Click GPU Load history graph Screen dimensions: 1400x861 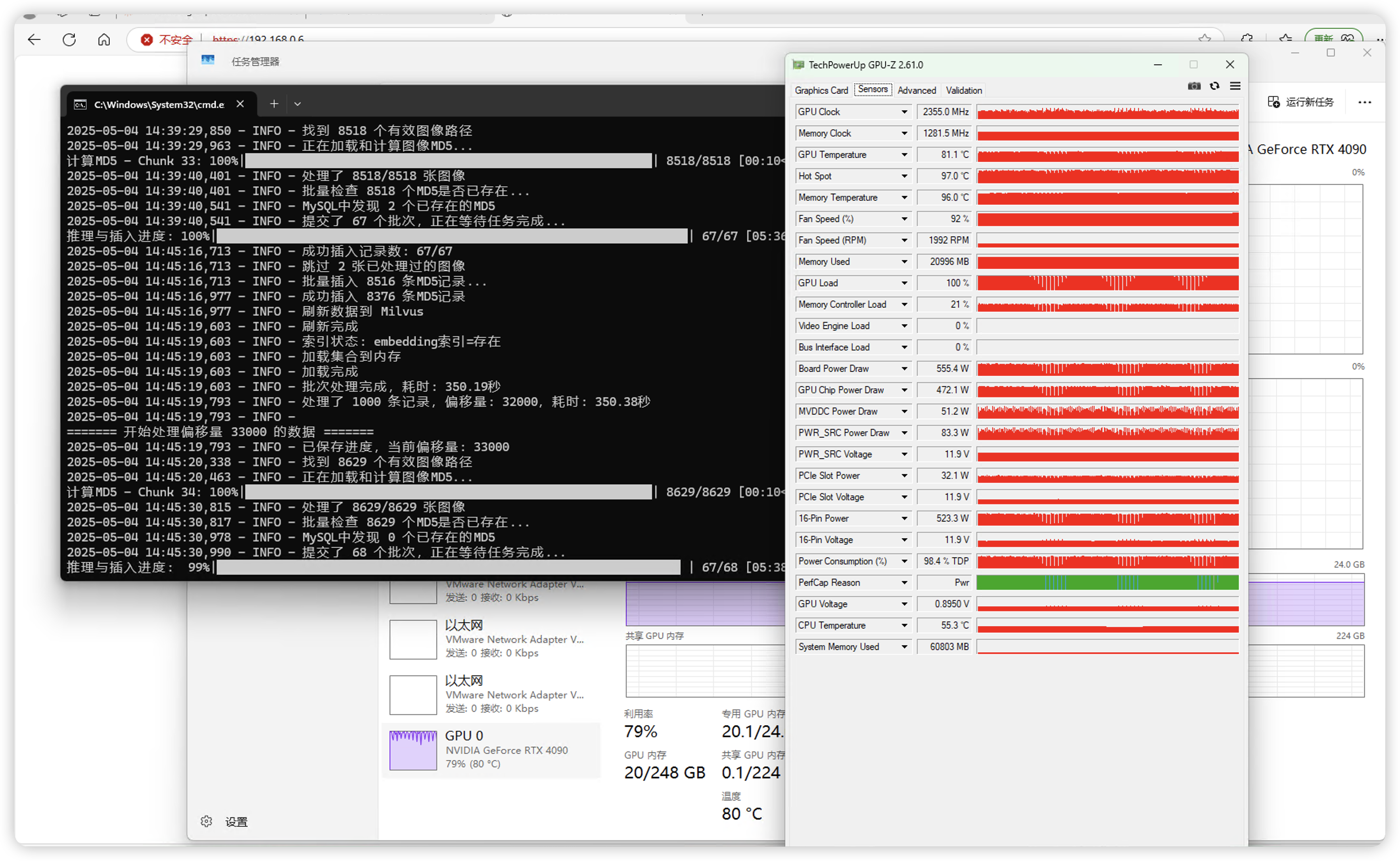[1107, 283]
